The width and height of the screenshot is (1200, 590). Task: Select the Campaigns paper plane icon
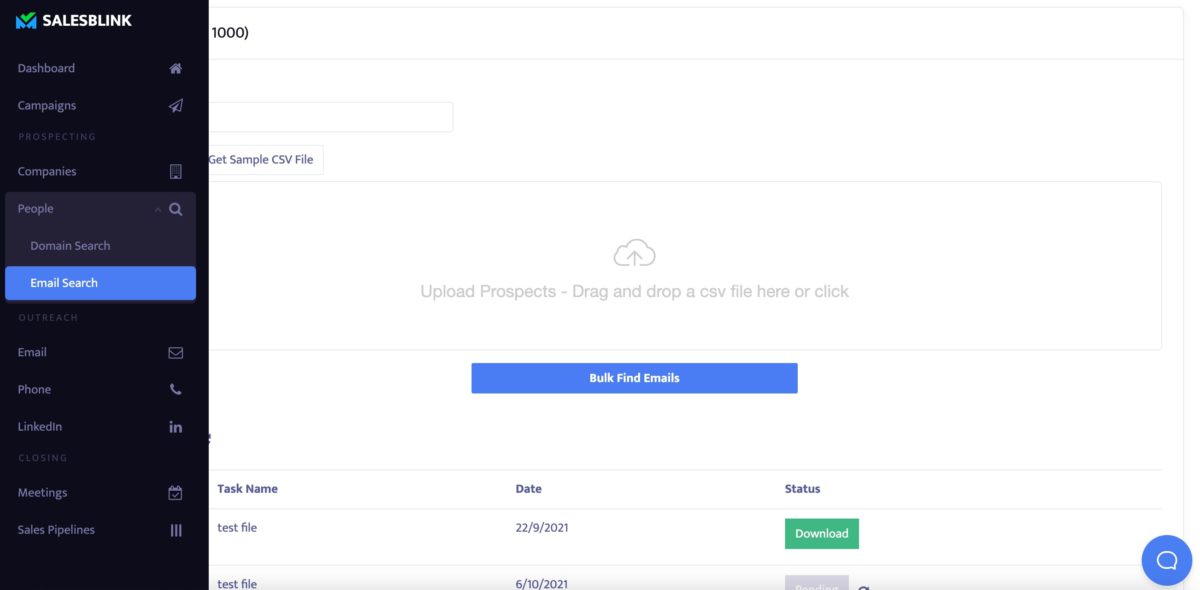(175, 105)
